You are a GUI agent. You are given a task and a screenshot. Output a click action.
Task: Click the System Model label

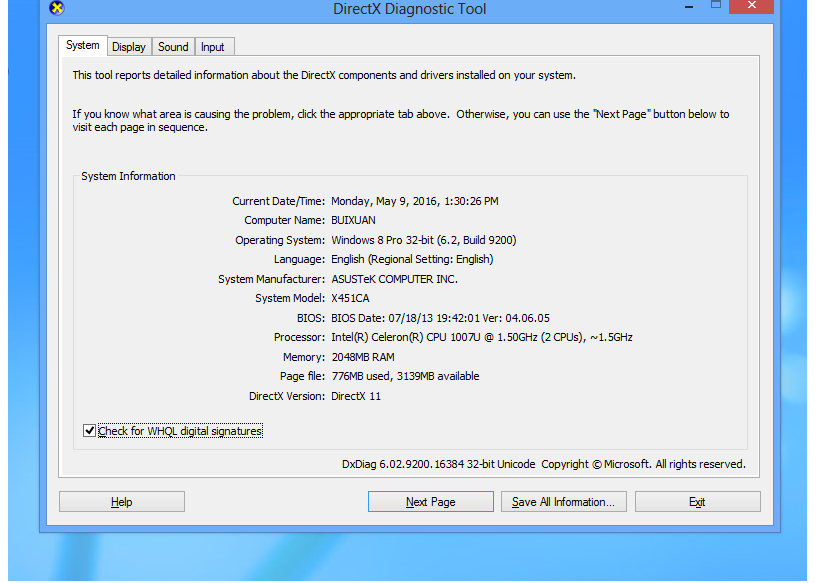[x=290, y=298]
